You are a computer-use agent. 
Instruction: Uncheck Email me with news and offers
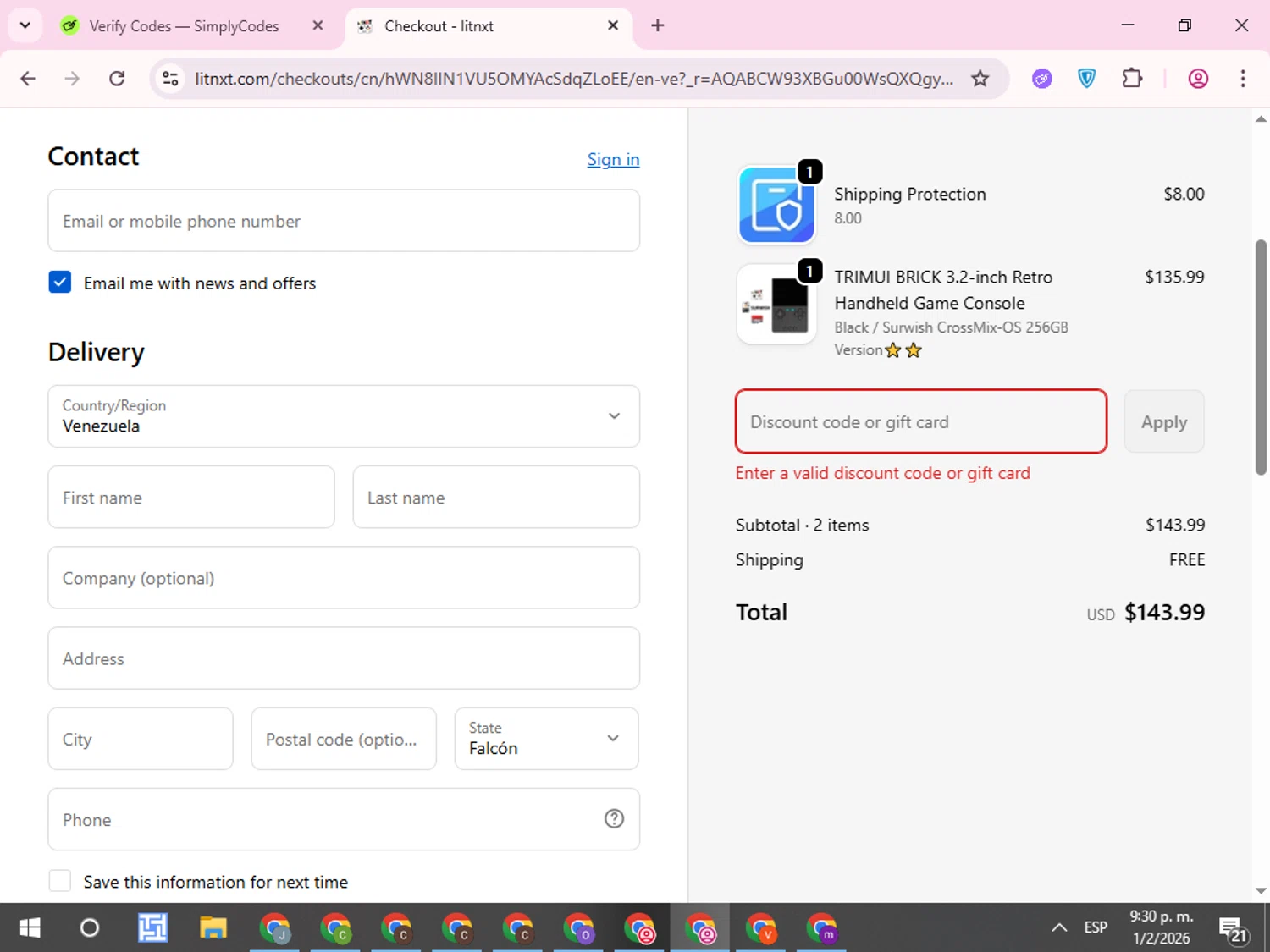point(60,283)
